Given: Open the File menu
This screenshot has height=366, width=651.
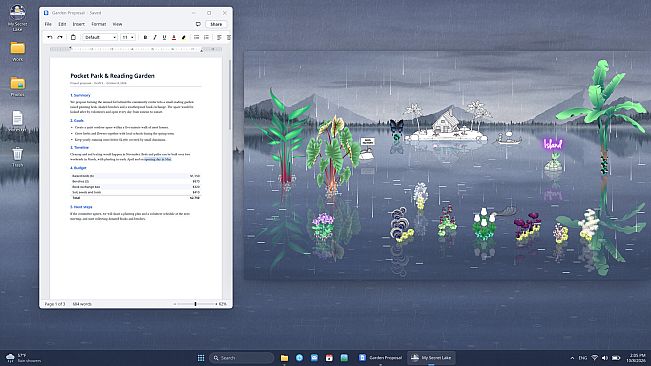Looking at the screenshot, I should (x=48, y=24).
